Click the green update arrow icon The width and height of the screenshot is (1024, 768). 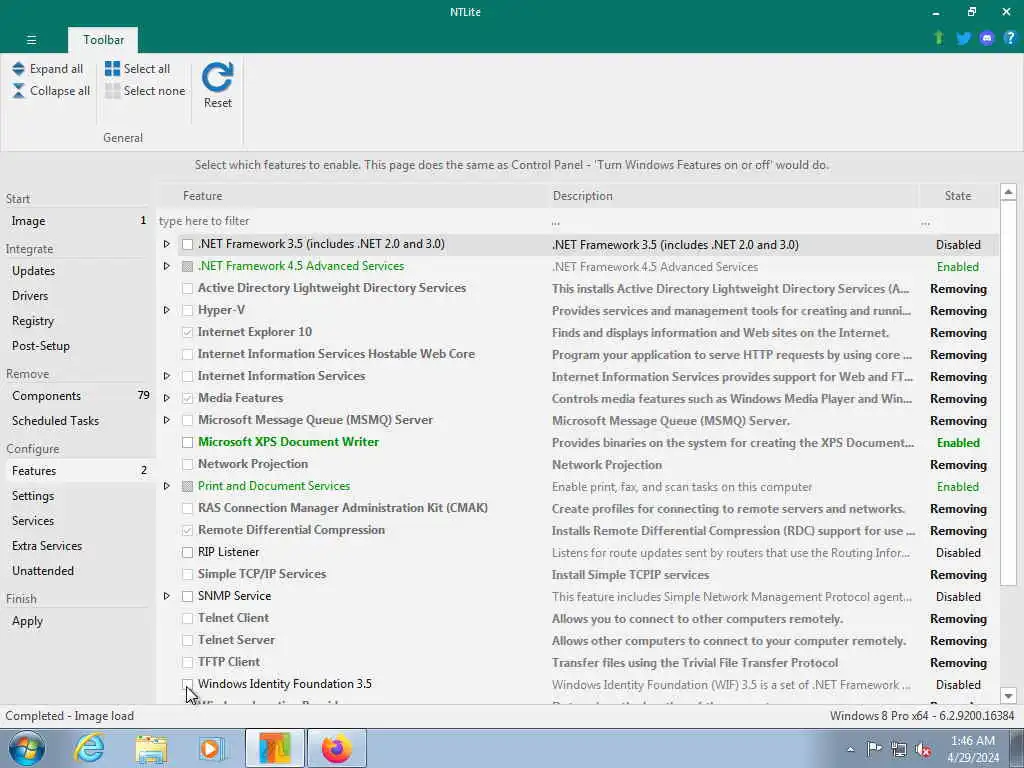[938, 38]
